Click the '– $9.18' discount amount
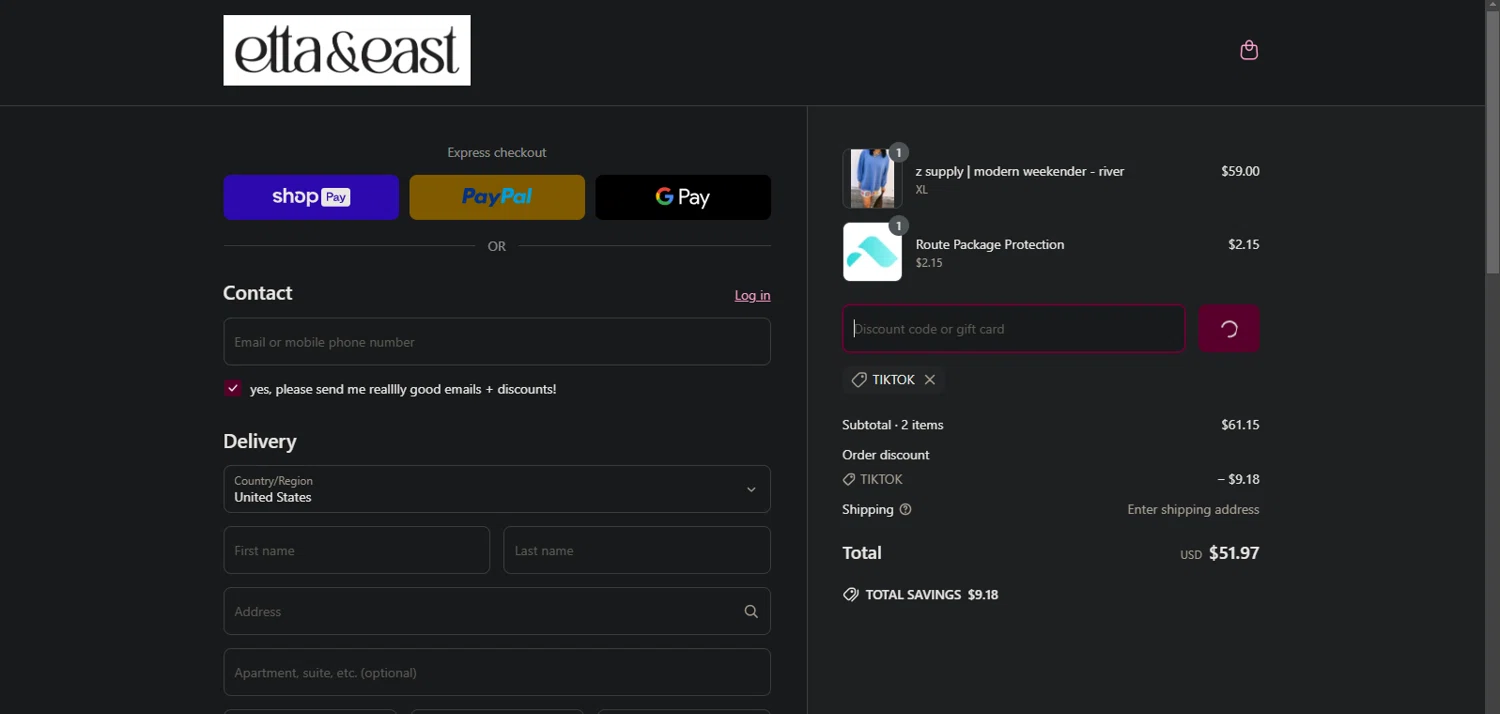The width and height of the screenshot is (1500, 714). tap(1238, 480)
